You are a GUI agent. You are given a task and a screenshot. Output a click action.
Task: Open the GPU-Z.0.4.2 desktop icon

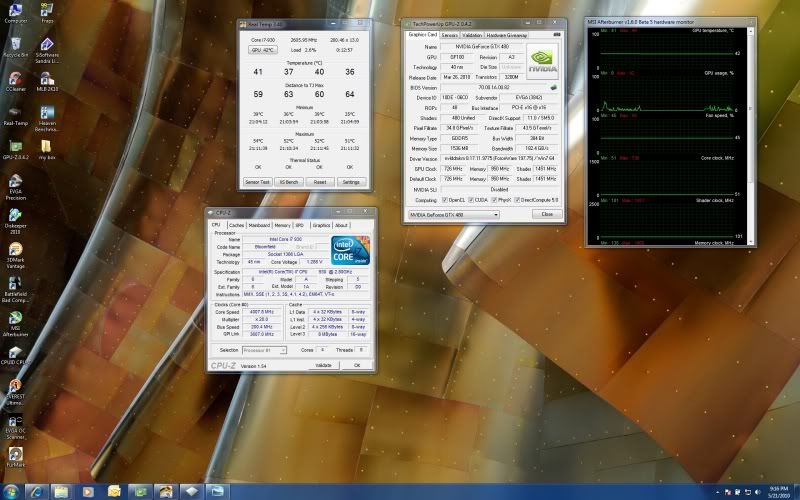(x=15, y=149)
